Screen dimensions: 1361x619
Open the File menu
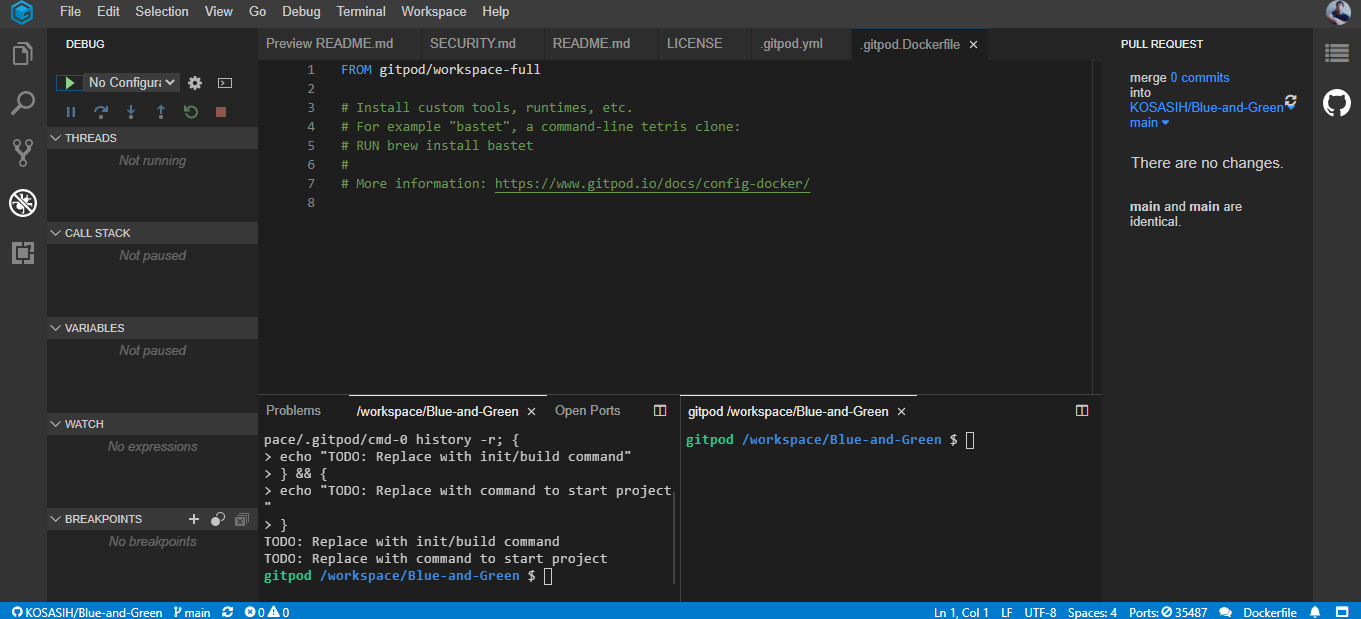[x=71, y=12]
